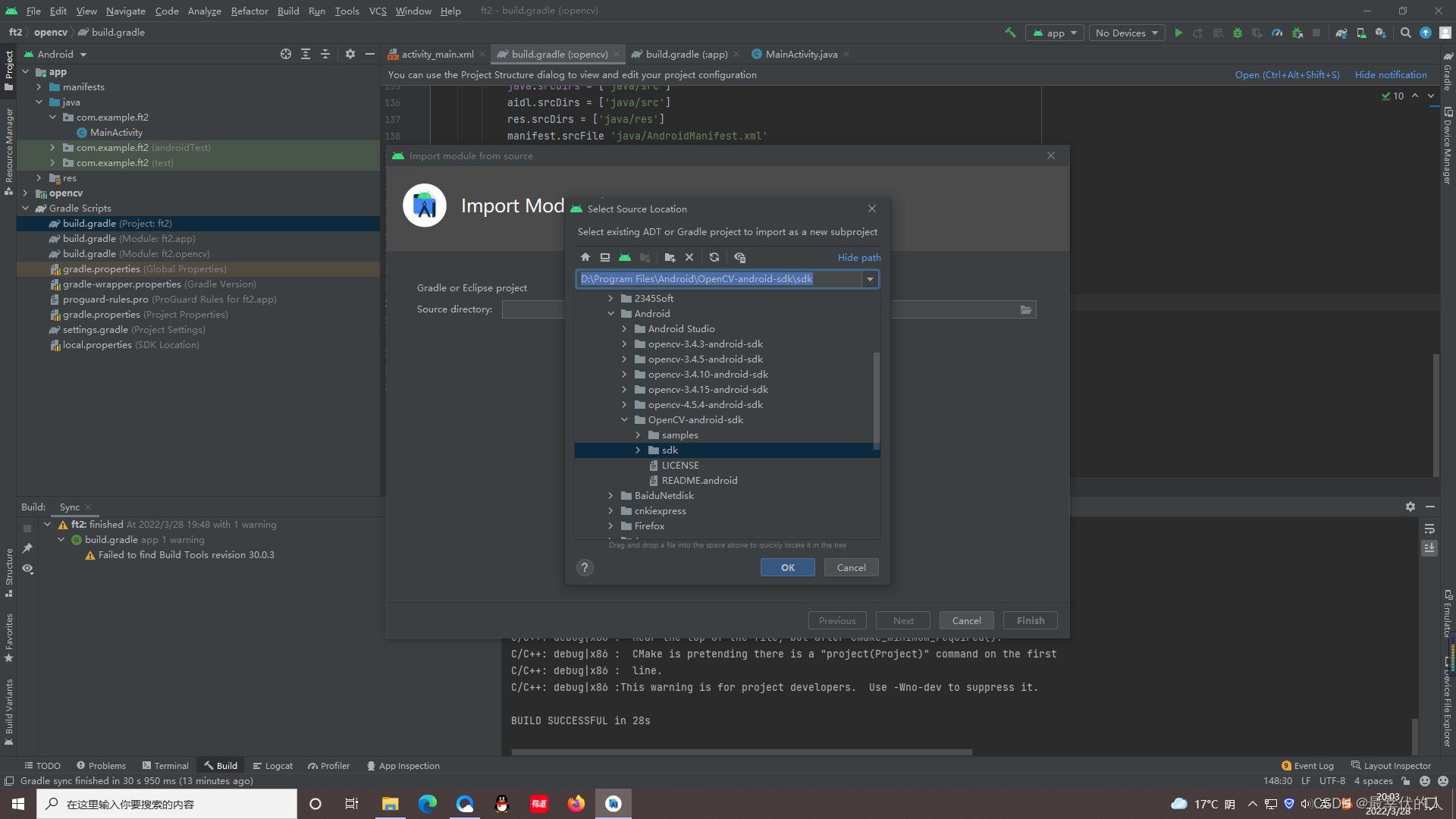Image resolution: width=1456 pixels, height=819 pixels.
Task: Click the Source directory input field
Action: click(532, 309)
